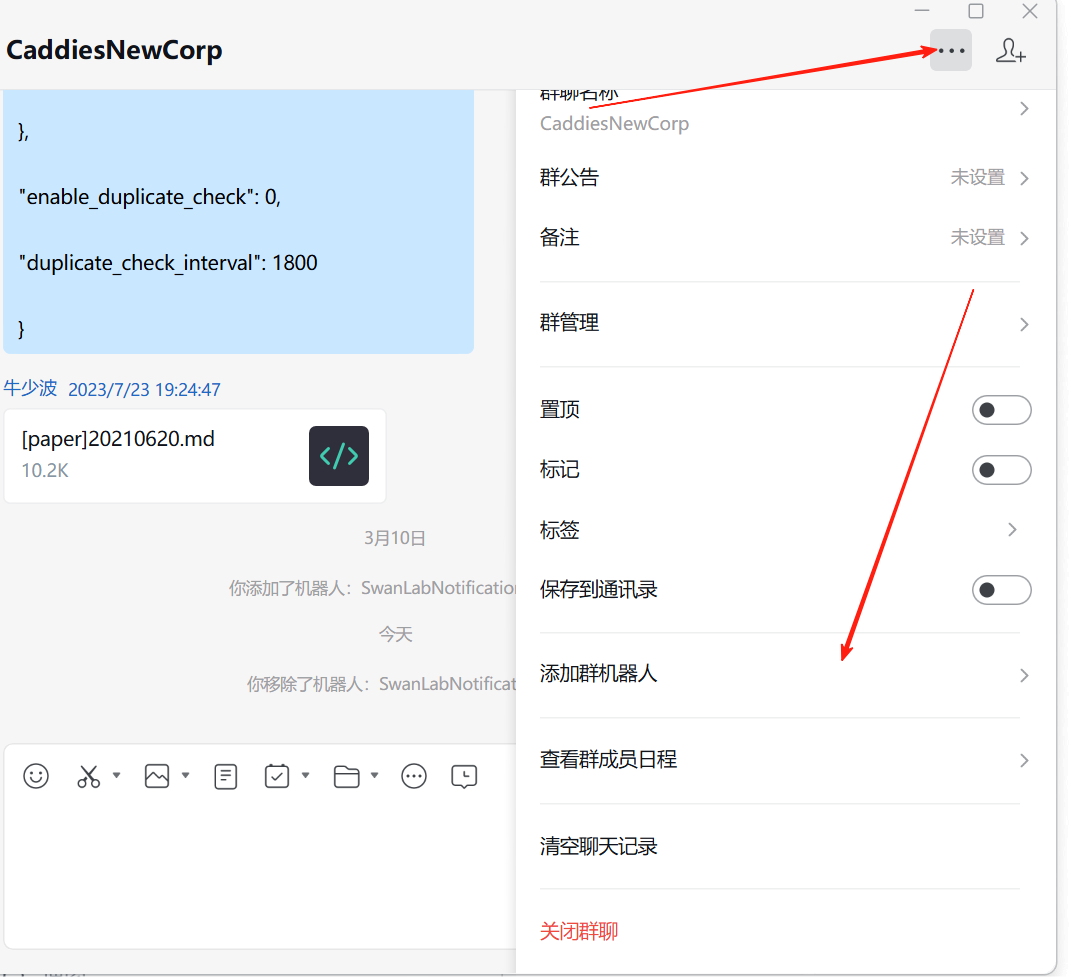Click the folder file icon in toolbar
The width and height of the screenshot is (1071, 977).
coord(346,776)
